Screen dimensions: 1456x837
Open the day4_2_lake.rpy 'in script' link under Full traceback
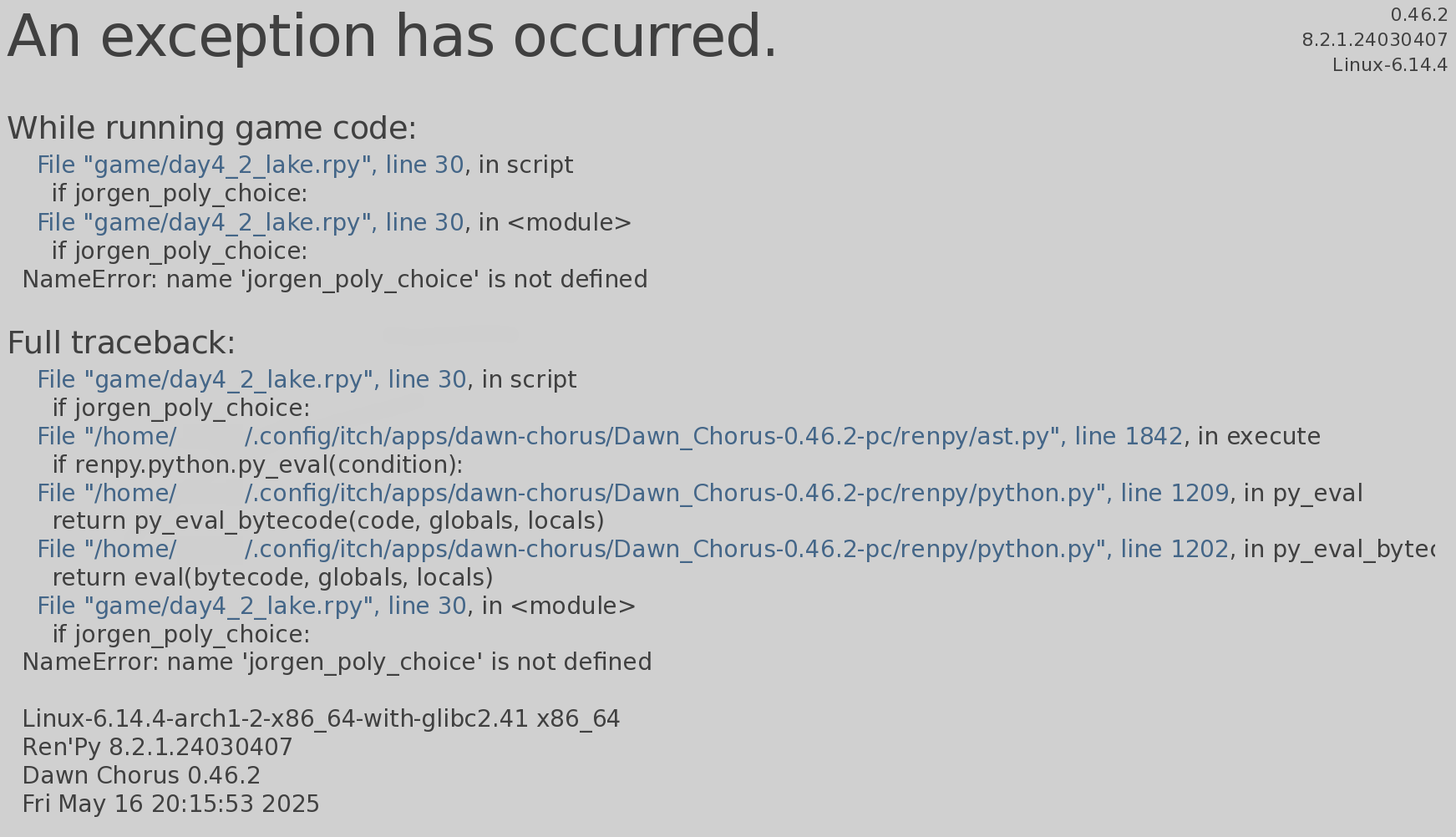click(251, 380)
